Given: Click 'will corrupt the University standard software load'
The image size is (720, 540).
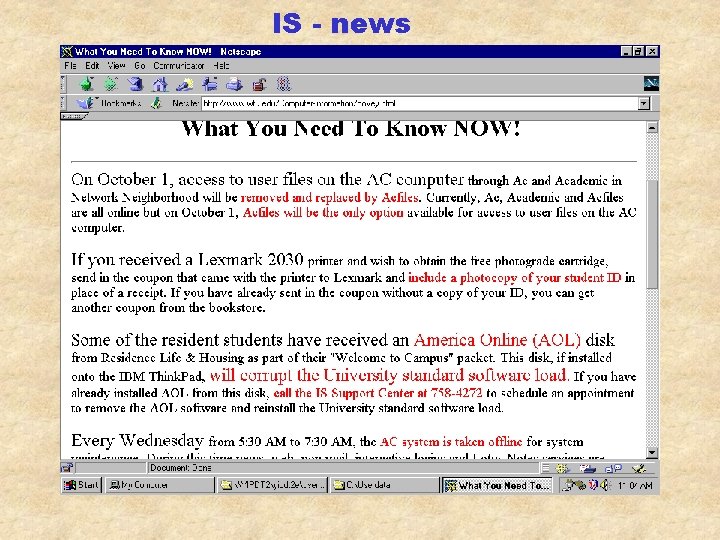Looking at the screenshot, I should coord(389,376).
